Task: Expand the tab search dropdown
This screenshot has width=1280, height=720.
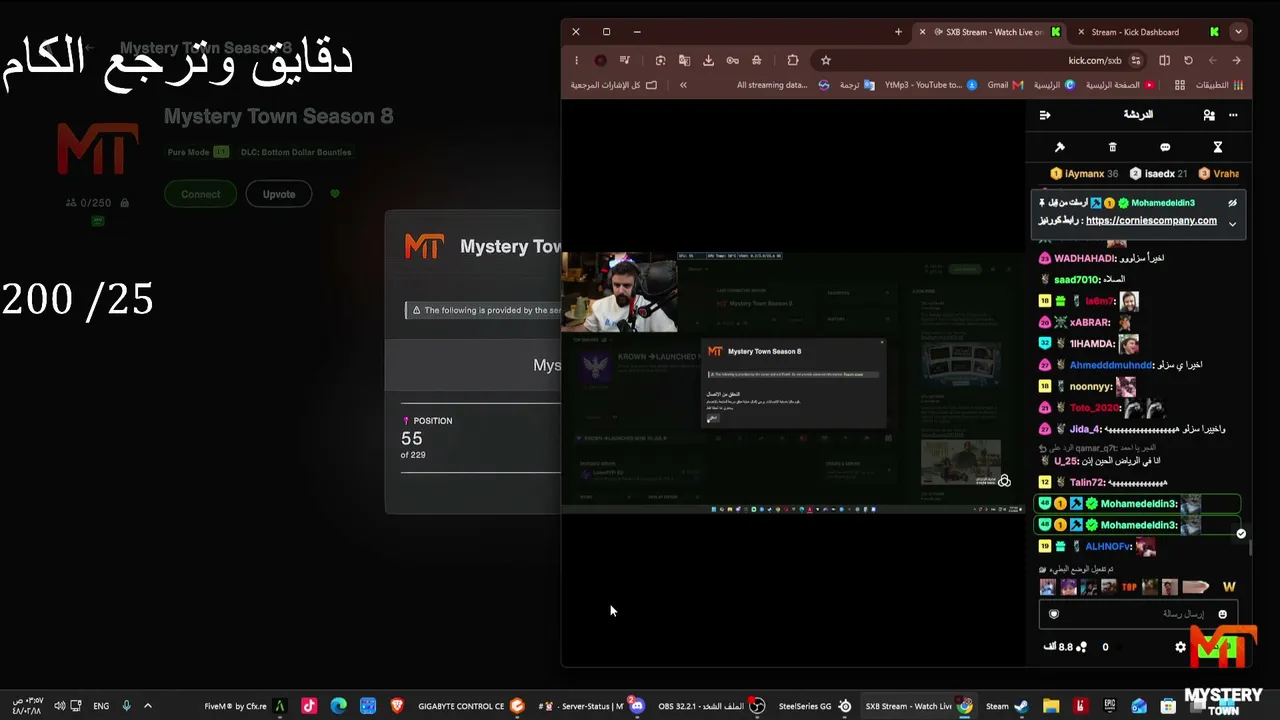Action: [x=1238, y=32]
